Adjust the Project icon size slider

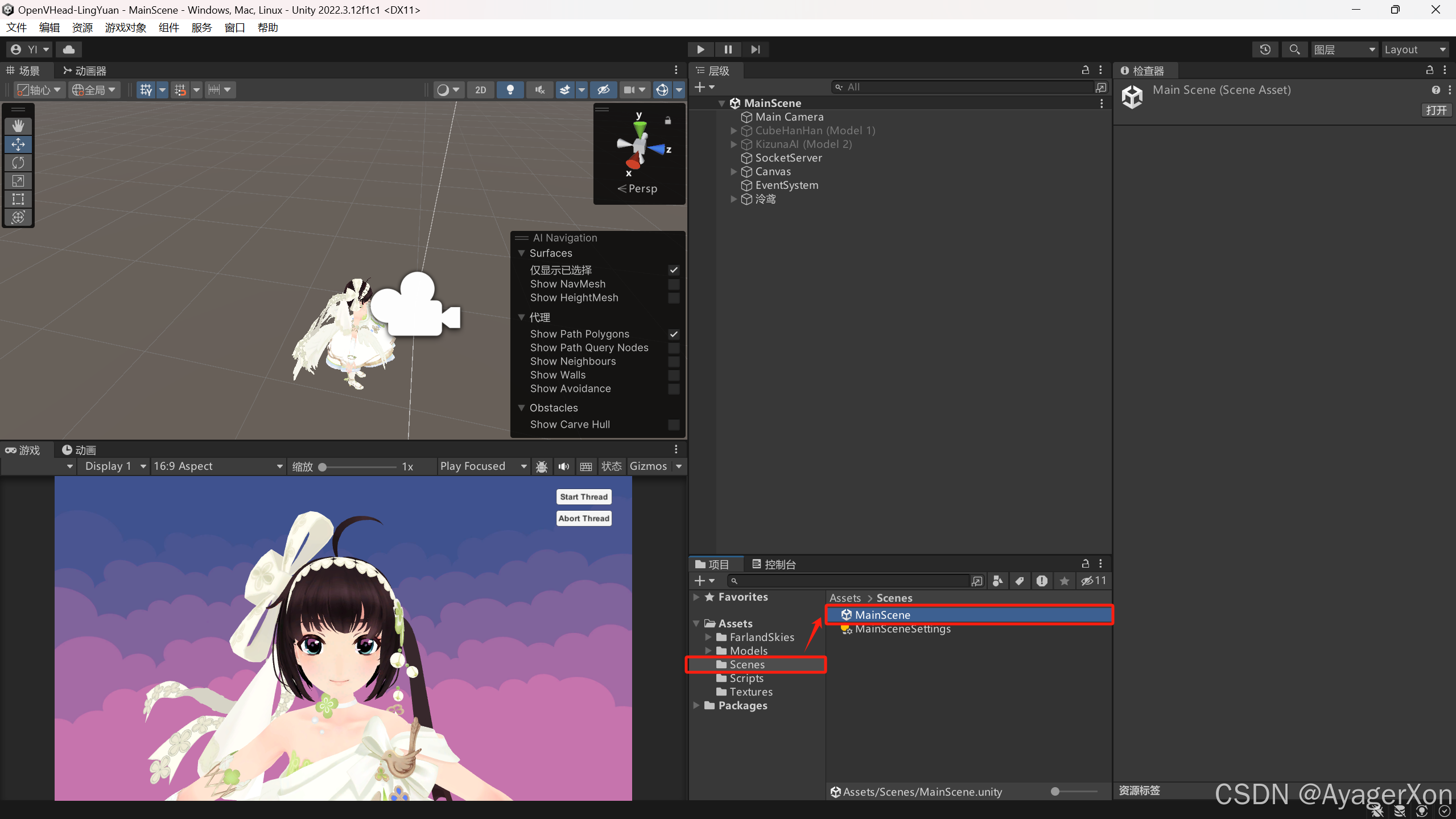pos(1074,792)
